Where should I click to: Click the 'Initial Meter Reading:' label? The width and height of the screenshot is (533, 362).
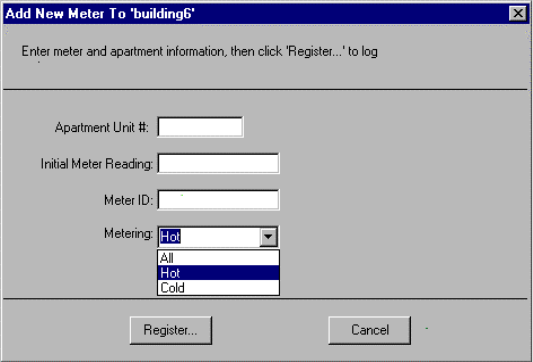coord(97,164)
